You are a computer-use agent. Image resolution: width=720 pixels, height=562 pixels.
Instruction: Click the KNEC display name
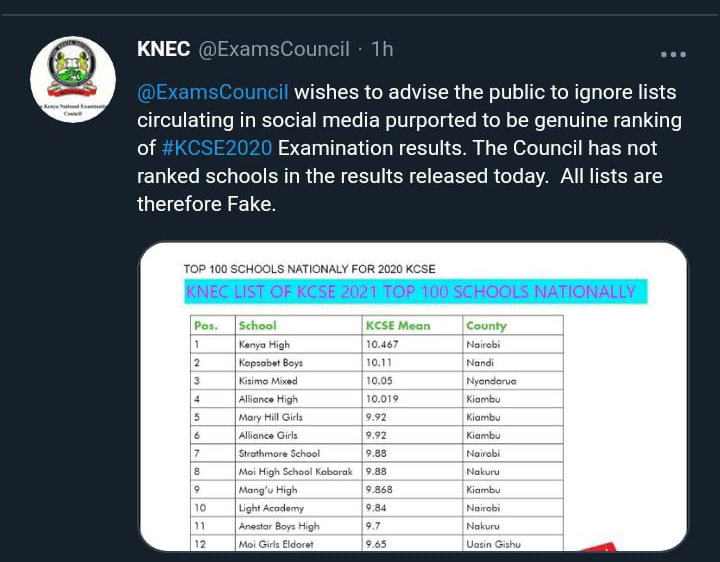[163, 49]
